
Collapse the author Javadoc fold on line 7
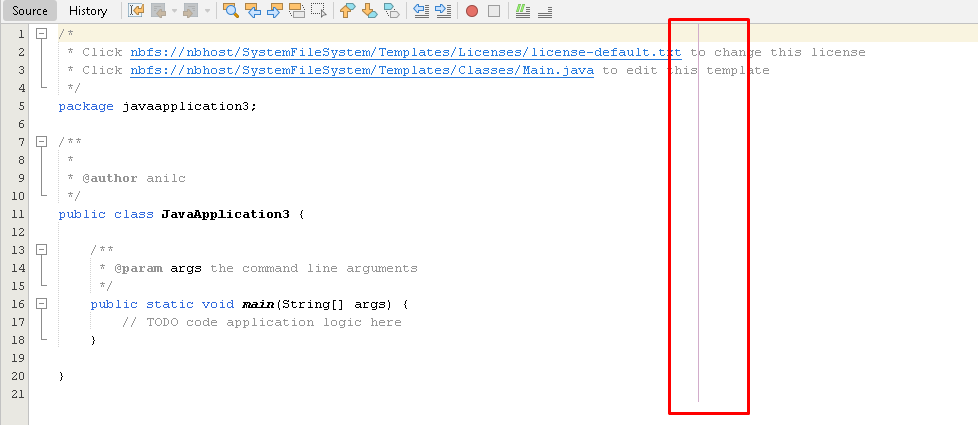click(42, 142)
